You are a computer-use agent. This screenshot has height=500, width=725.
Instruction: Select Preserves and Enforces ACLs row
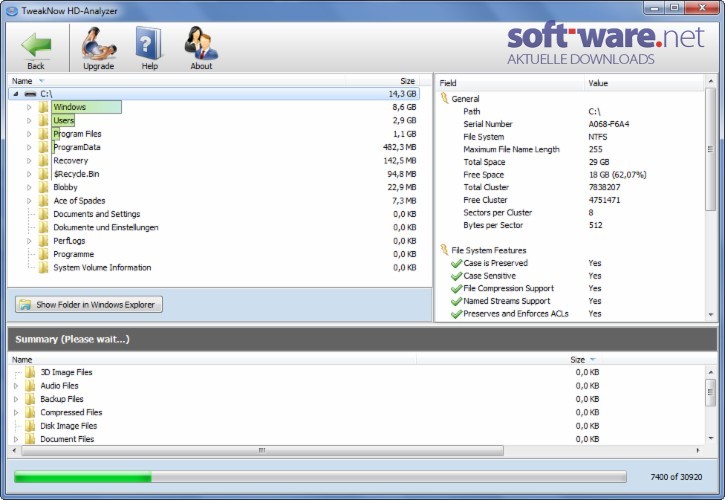pos(570,314)
